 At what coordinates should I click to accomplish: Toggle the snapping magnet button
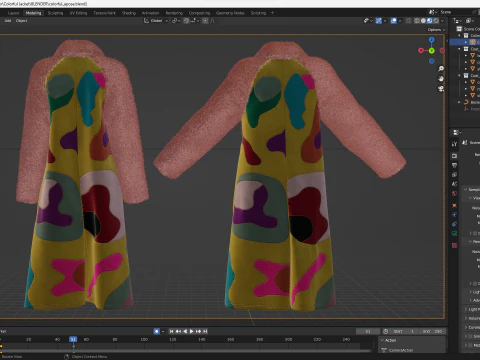click(x=186, y=21)
